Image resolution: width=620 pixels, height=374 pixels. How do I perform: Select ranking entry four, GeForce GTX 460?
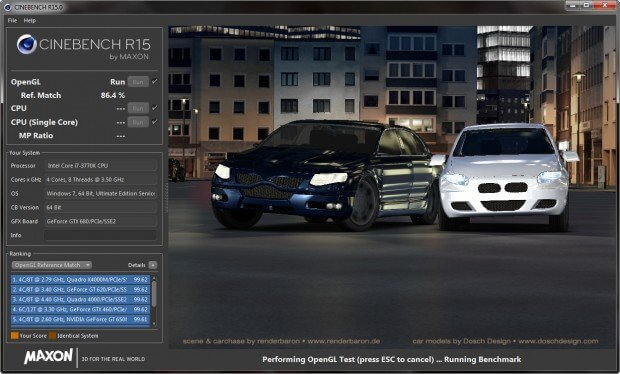point(80,309)
